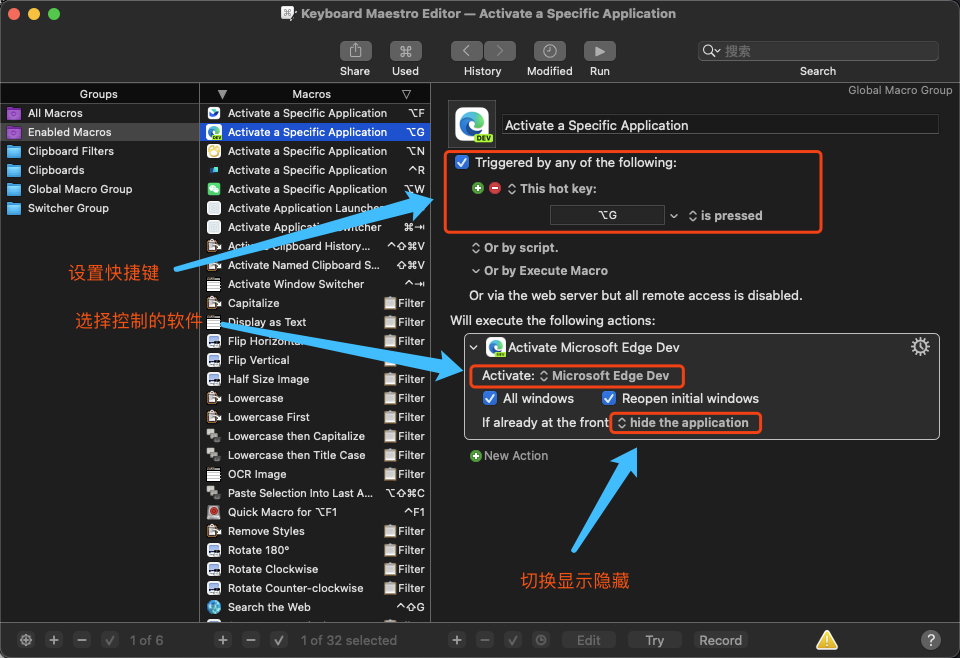Open help with the question mark button
The image size is (960, 658).
[931, 640]
